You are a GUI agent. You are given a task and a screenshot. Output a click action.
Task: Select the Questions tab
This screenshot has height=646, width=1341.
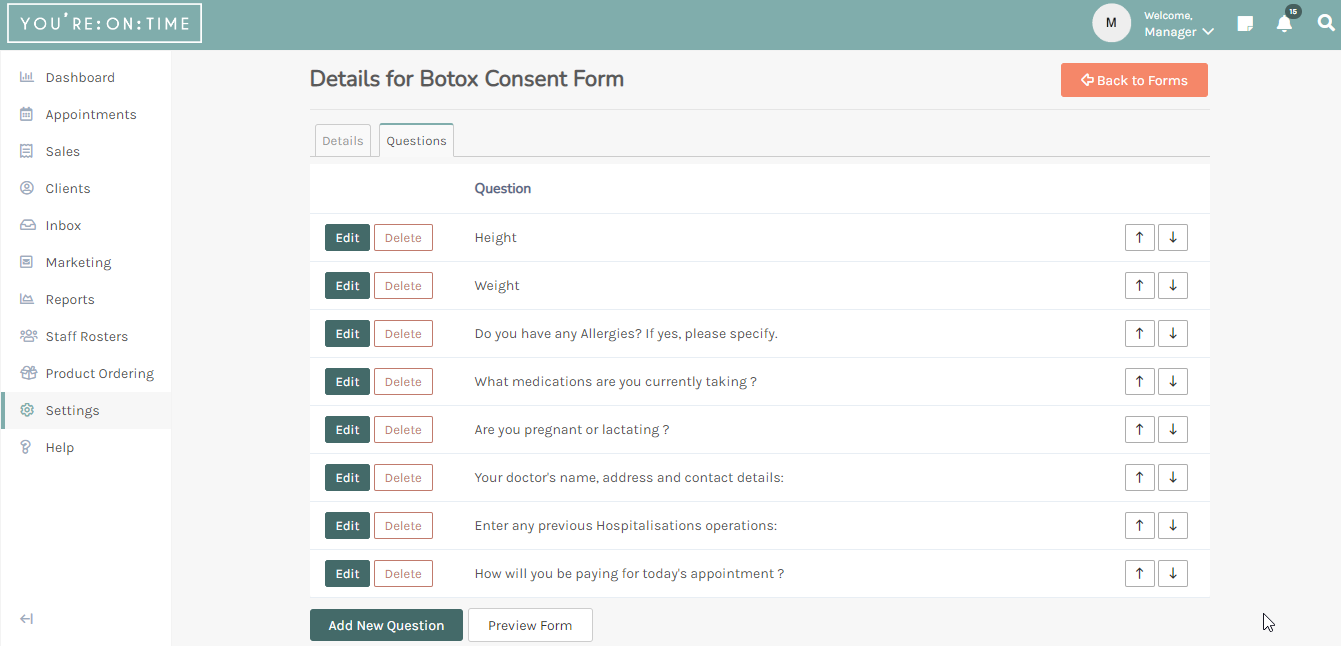416,141
